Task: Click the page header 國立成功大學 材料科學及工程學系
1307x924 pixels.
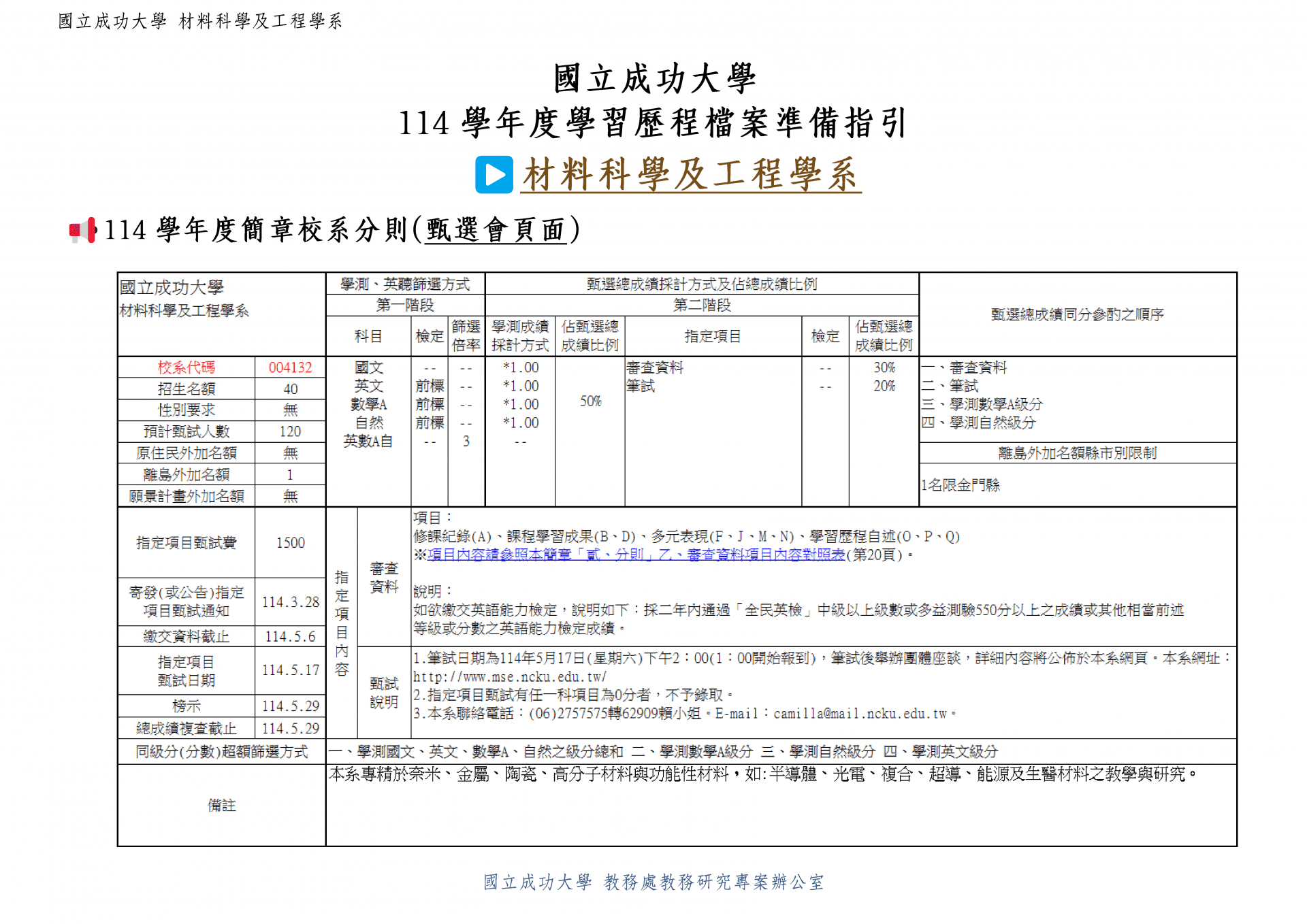Action: (x=200, y=21)
